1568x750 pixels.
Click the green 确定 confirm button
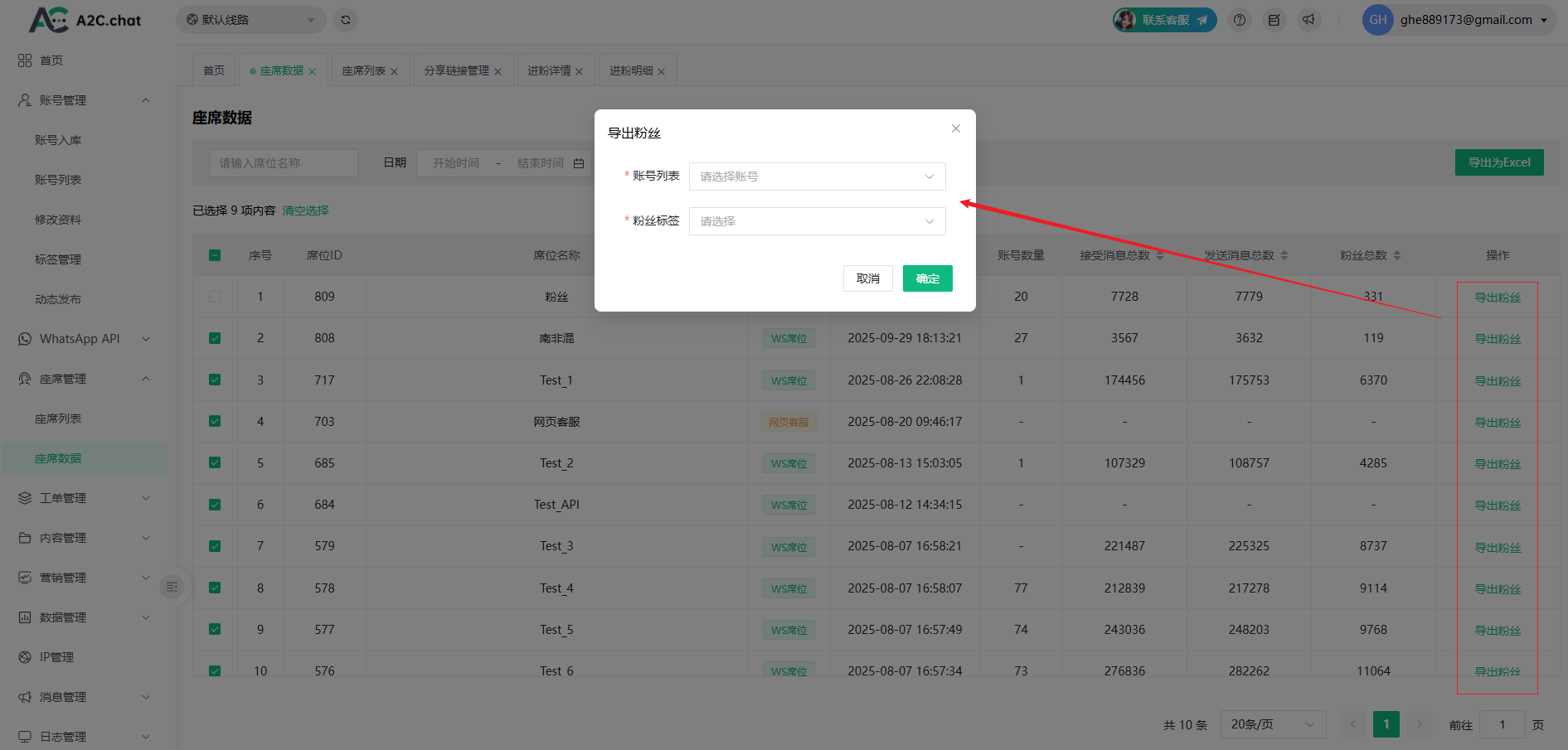click(x=927, y=278)
